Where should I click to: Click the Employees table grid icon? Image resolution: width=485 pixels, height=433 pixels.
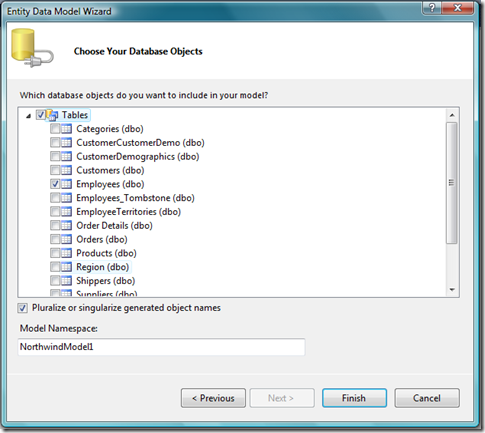pos(66,184)
